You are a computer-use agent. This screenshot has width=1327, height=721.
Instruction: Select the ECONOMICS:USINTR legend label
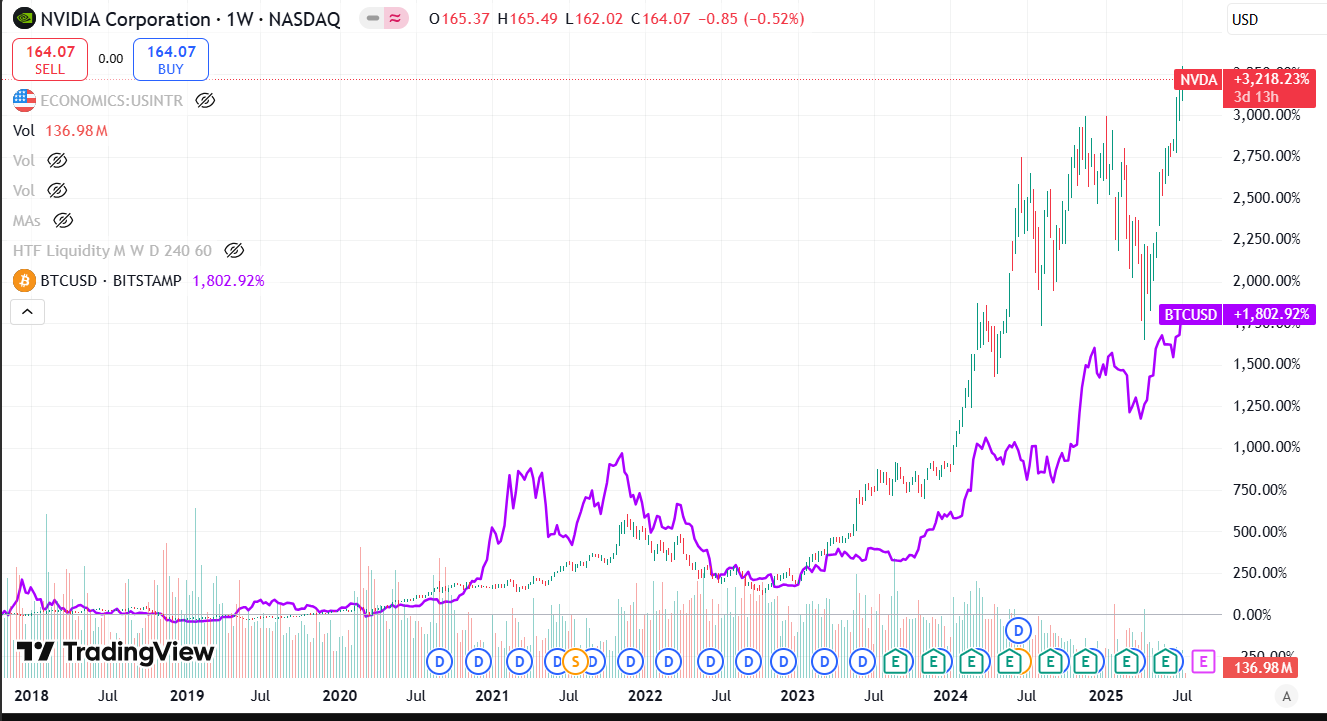112,100
